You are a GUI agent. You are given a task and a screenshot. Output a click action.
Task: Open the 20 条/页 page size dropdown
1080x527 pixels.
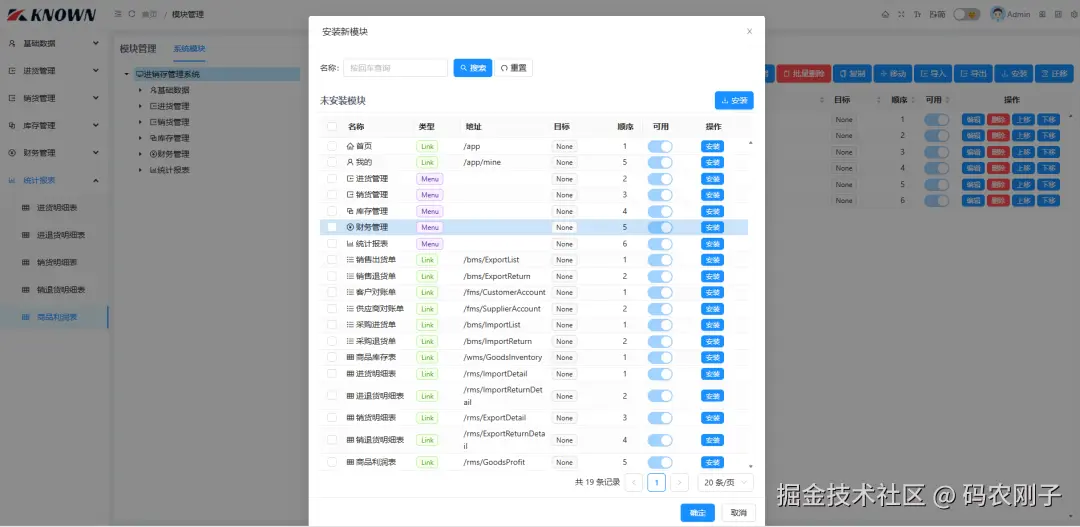coord(725,483)
